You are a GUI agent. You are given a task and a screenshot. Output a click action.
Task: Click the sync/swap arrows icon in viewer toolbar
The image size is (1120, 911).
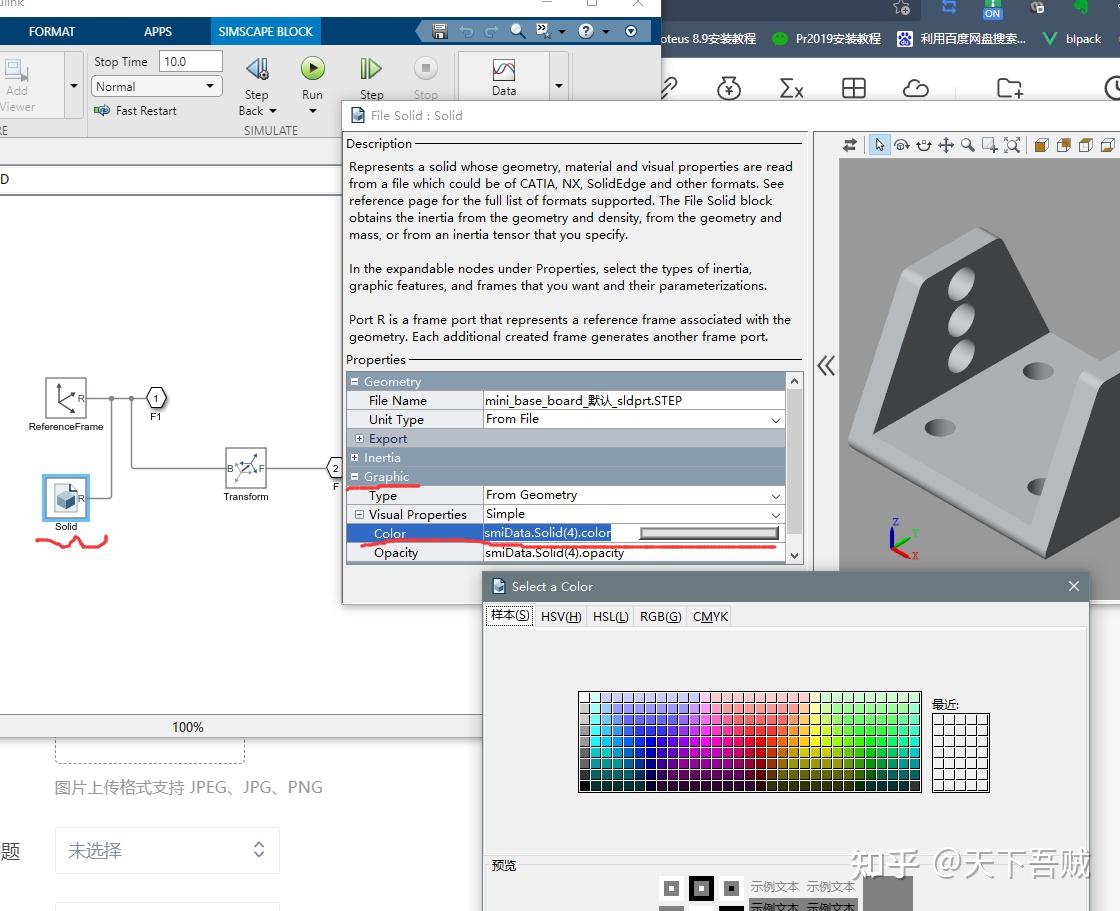849,145
